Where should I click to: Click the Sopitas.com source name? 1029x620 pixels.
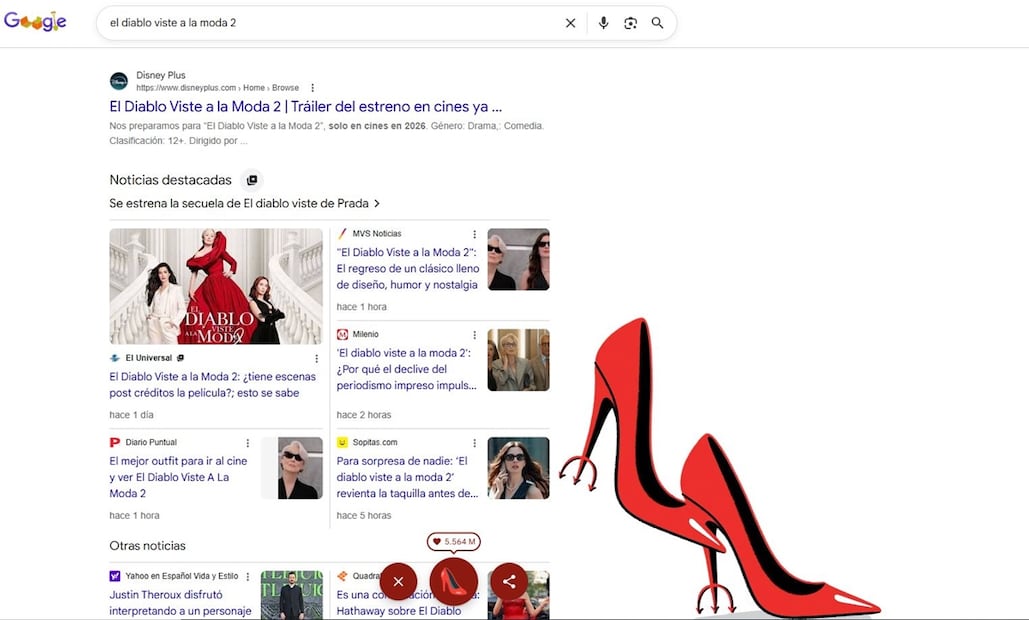coord(375,443)
